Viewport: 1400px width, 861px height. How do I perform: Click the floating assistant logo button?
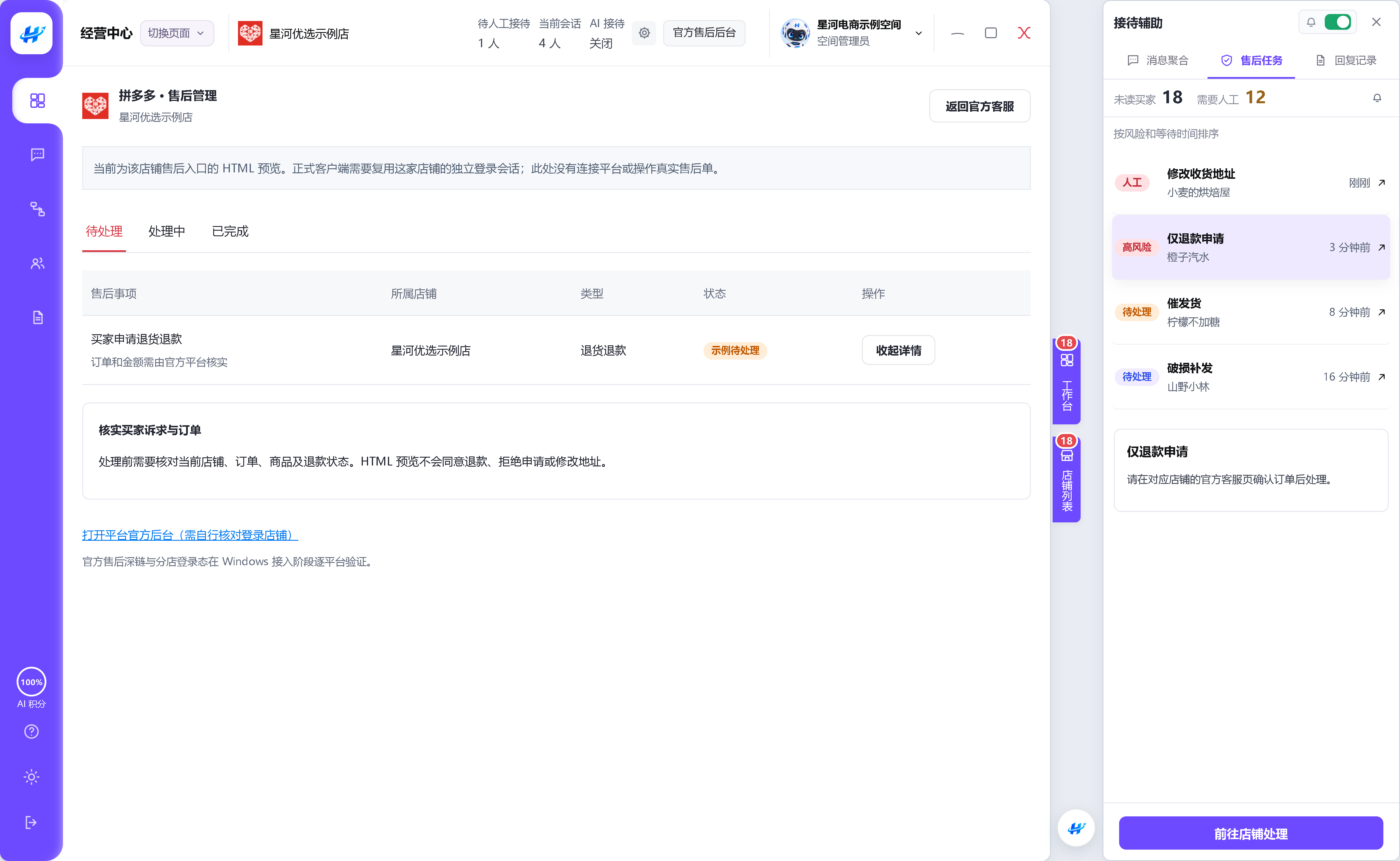1076,828
